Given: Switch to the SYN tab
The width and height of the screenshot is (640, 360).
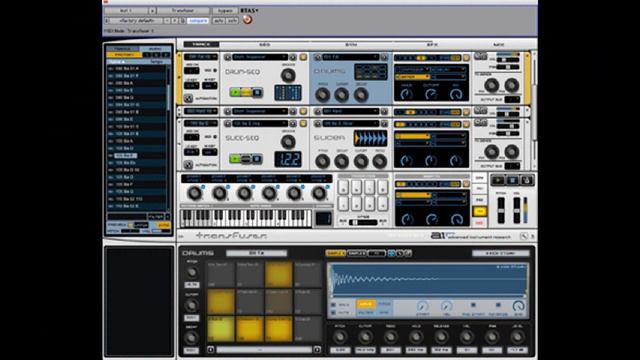Looking at the screenshot, I should click(351, 44).
